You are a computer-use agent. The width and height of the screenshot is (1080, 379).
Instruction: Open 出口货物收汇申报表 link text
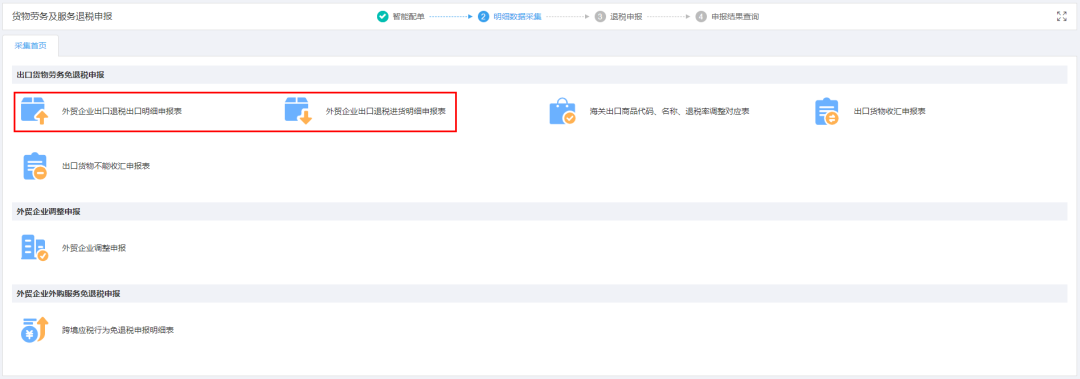pos(889,111)
